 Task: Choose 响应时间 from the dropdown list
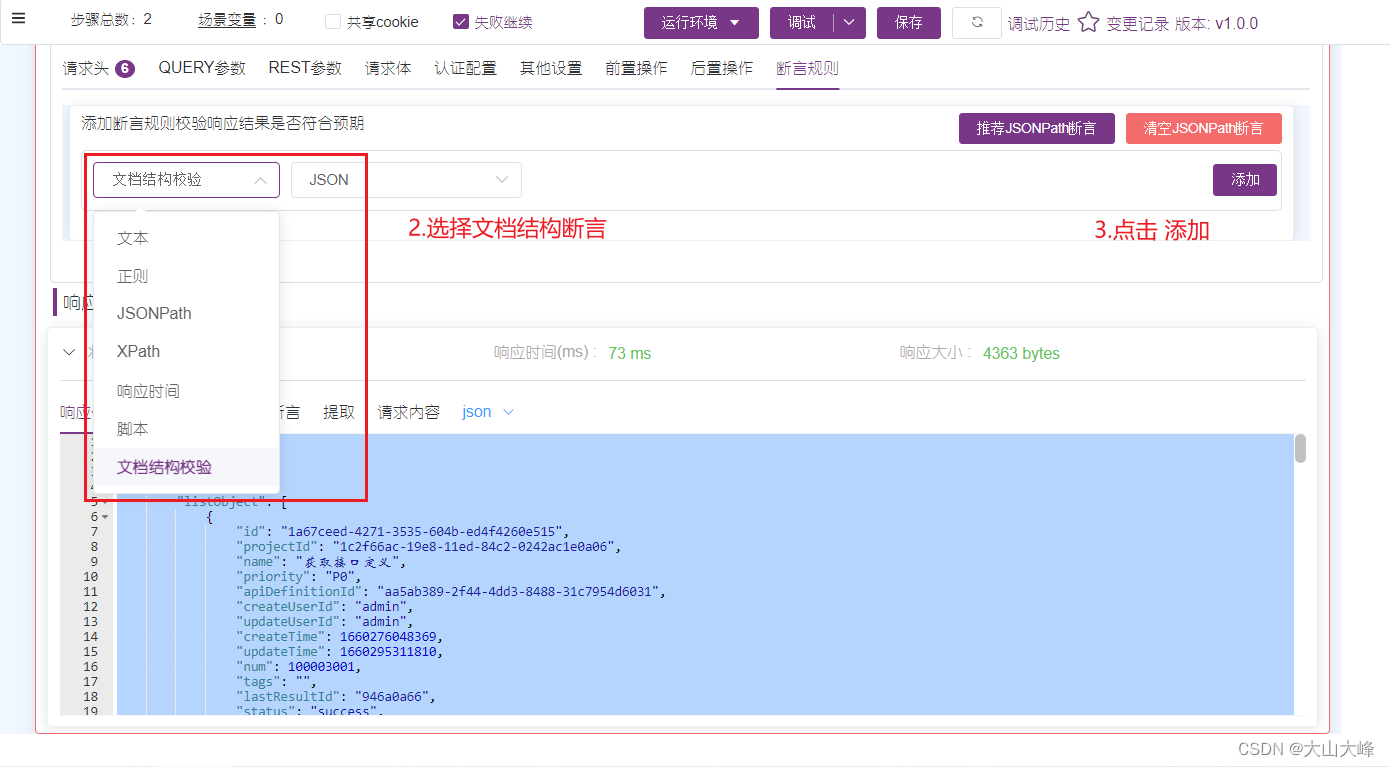pos(186,391)
